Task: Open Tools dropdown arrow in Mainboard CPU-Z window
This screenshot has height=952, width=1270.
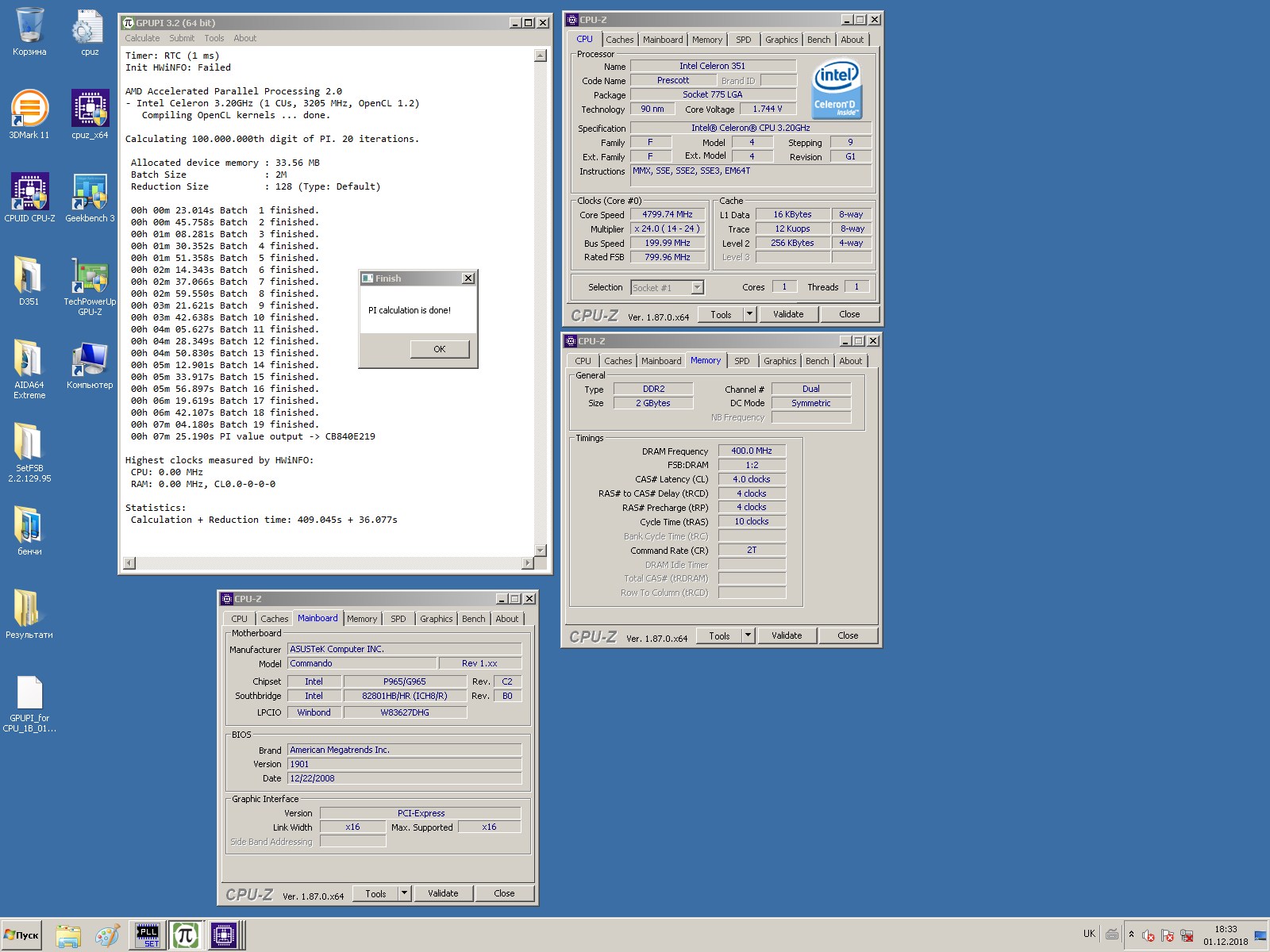Action: tap(404, 894)
